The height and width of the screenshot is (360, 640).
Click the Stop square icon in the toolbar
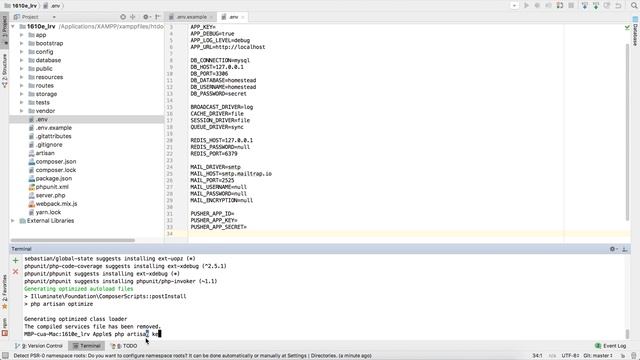(x=571, y=5)
